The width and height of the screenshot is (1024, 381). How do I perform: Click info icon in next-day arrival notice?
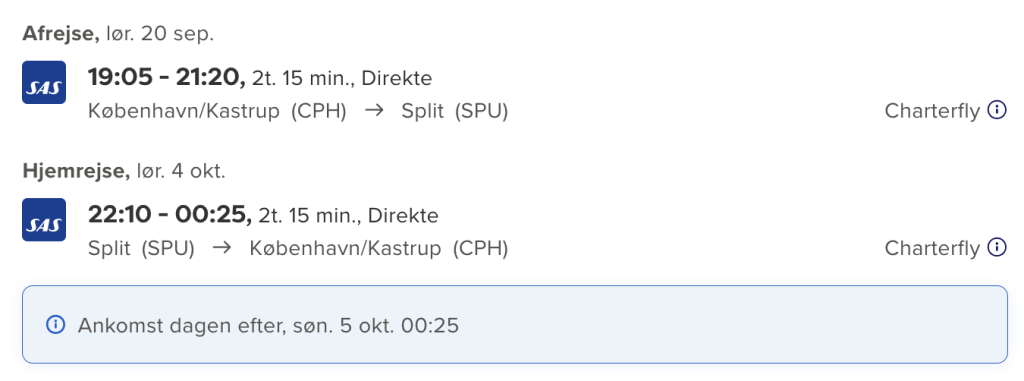click(x=56, y=324)
